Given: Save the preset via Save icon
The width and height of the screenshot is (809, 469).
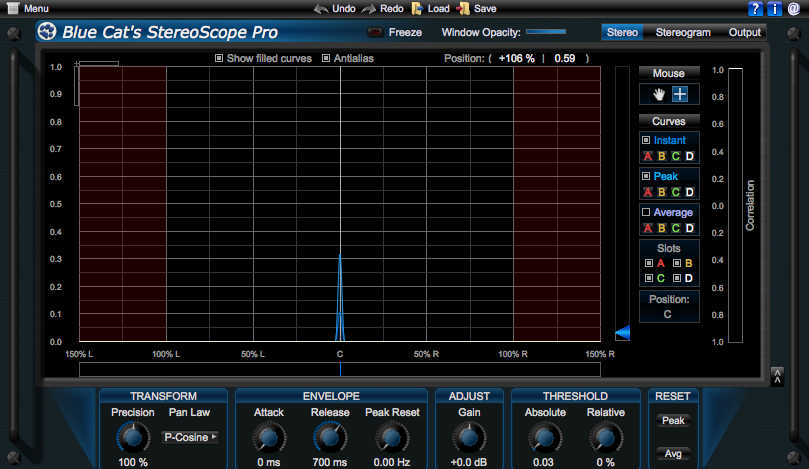Looking at the screenshot, I should (x=463, y=8).
